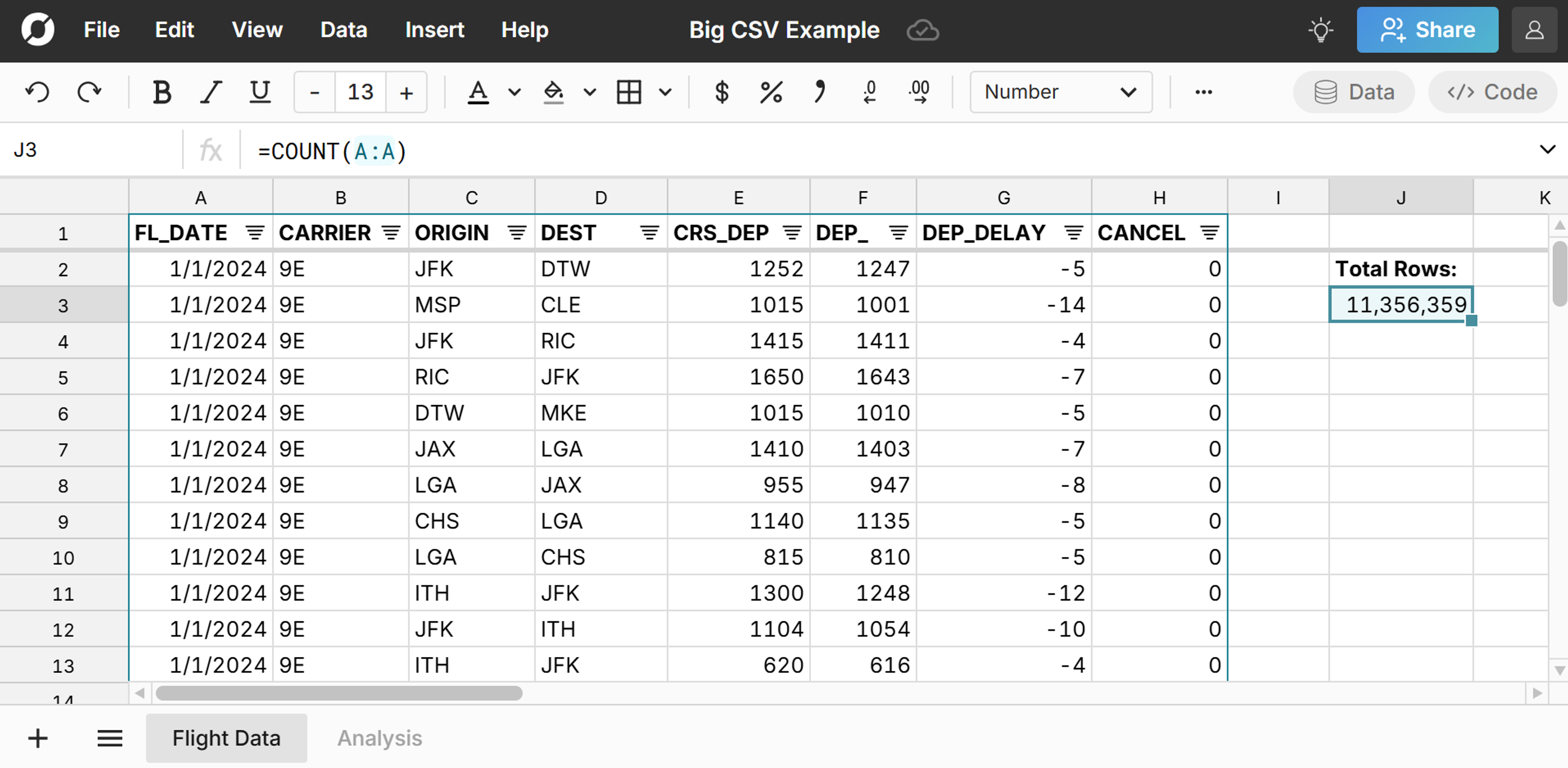Open the CARRIER column filter
The image size is (1568, 768).
[x=390, y=232]
